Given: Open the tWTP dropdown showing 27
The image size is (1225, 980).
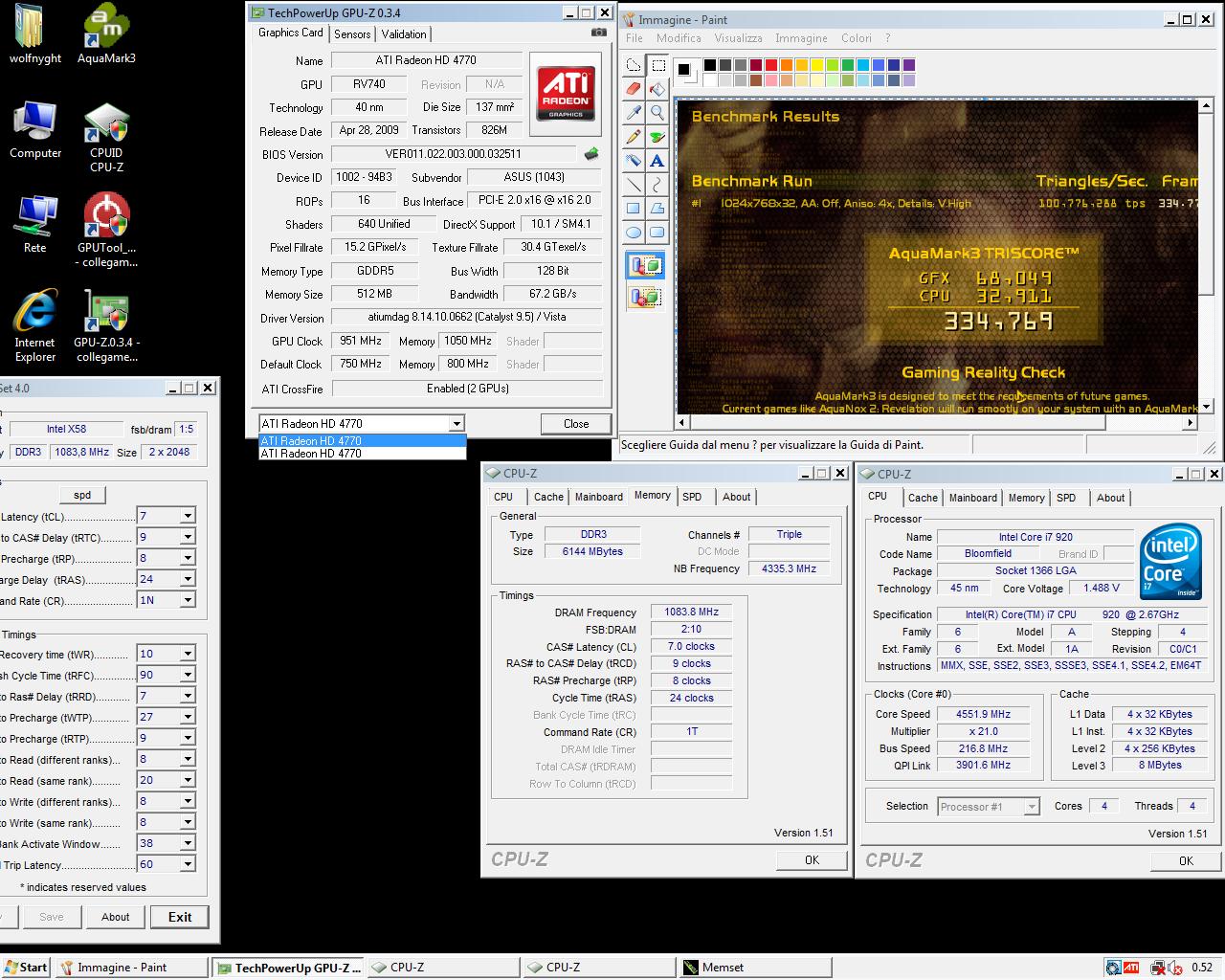Looking at the screenshot, I should tap(188, 717).
